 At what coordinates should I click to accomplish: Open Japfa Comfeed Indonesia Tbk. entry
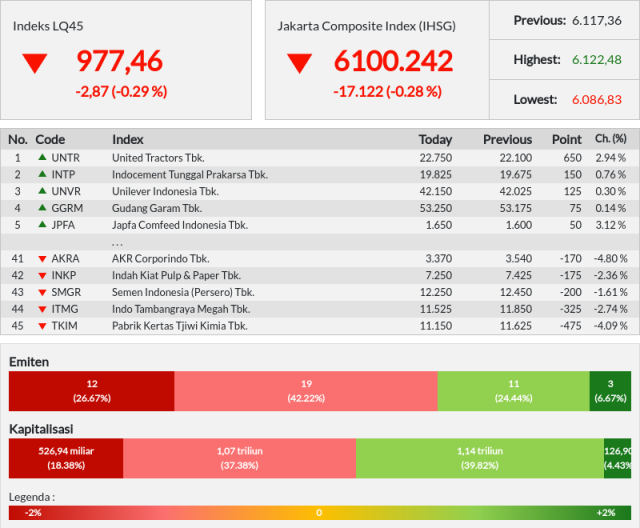pos(180,225)
